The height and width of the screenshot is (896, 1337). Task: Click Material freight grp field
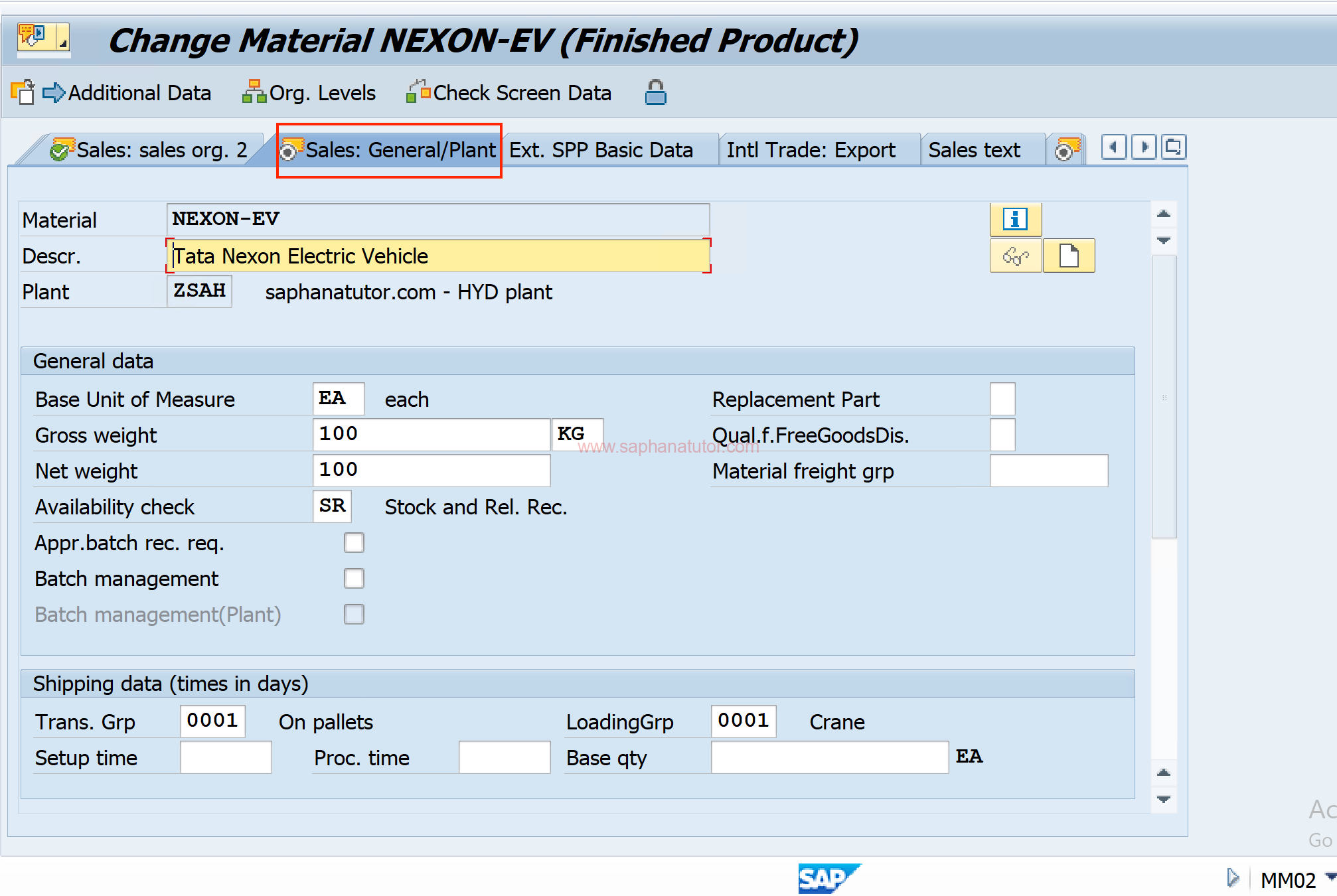[x=1049, y=471]
